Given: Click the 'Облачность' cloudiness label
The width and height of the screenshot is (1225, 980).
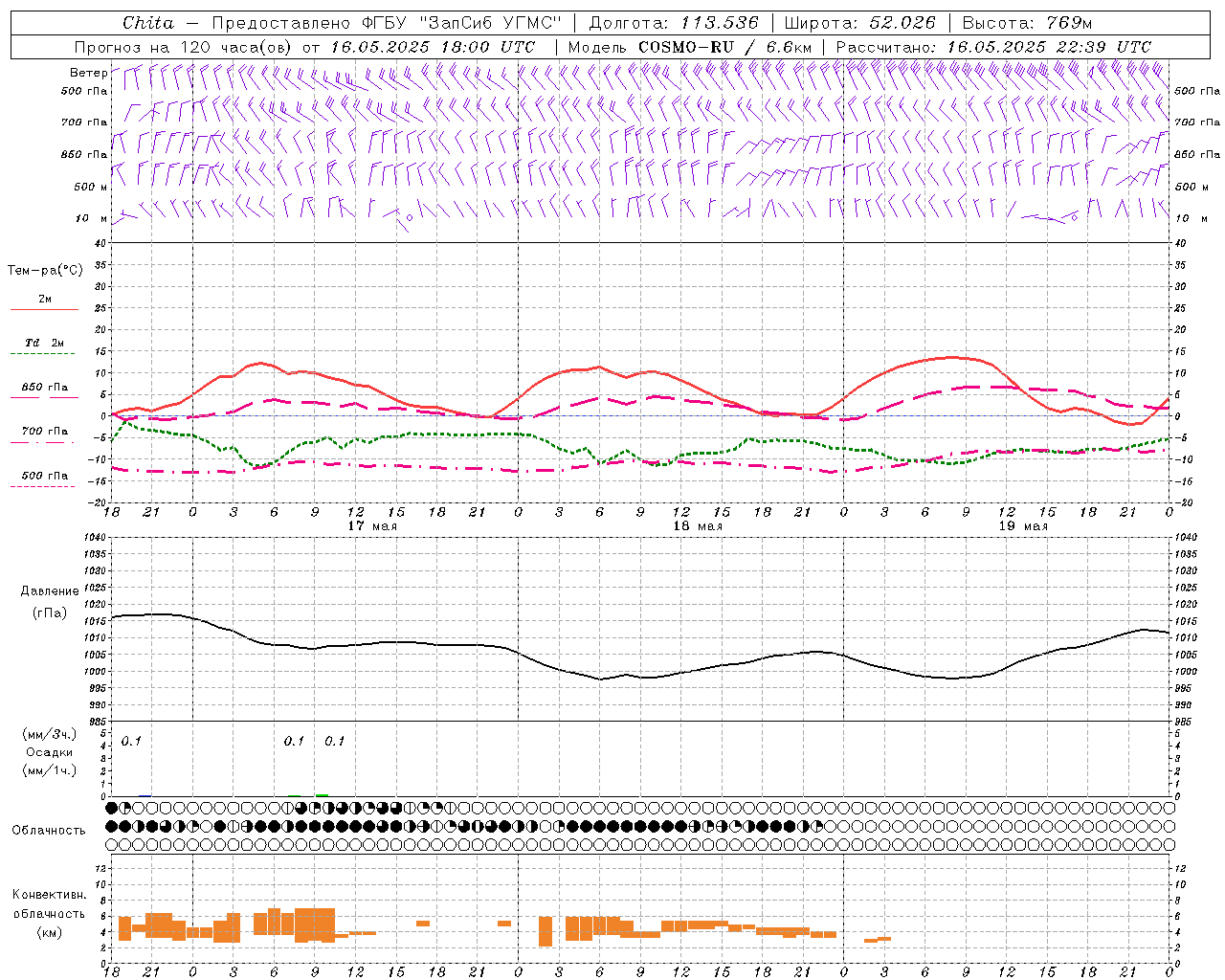Looking at the screenshot, I should (x=49, y=831).
